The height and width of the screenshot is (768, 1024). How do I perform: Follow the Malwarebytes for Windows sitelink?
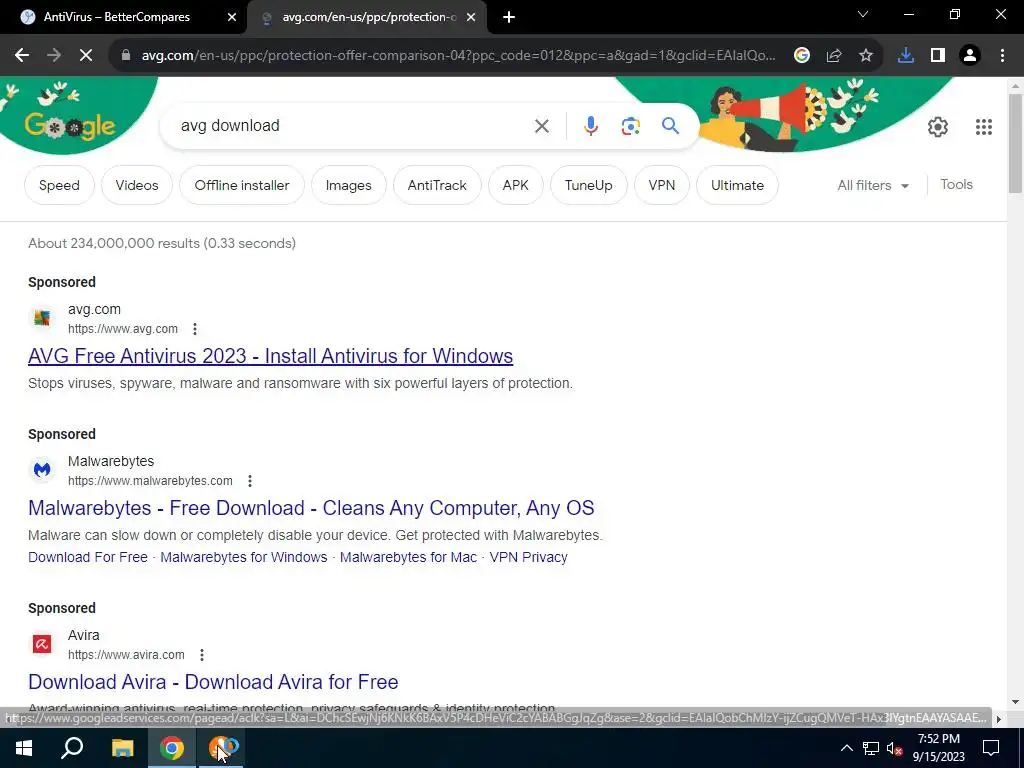click(244, 557)
